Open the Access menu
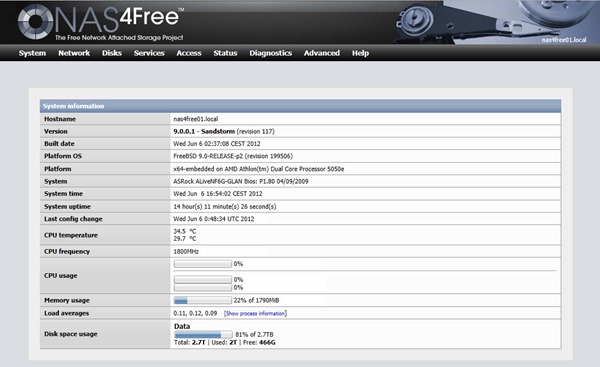 click(x=189, y=53)
